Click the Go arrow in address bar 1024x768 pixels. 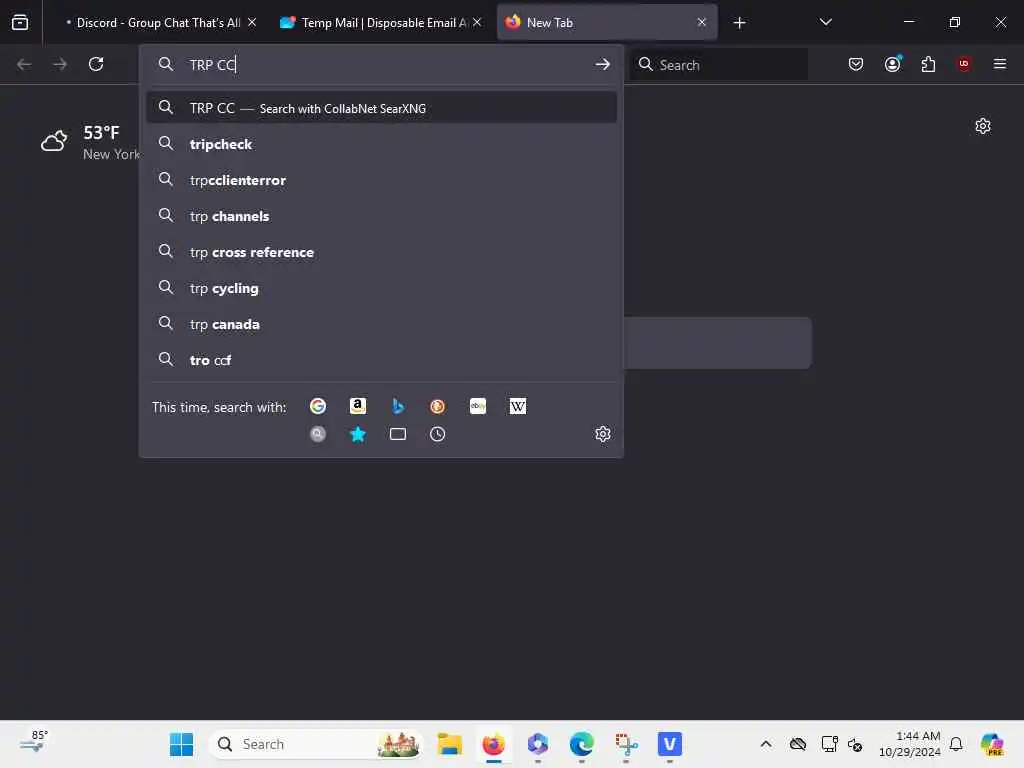click(603, 64)
